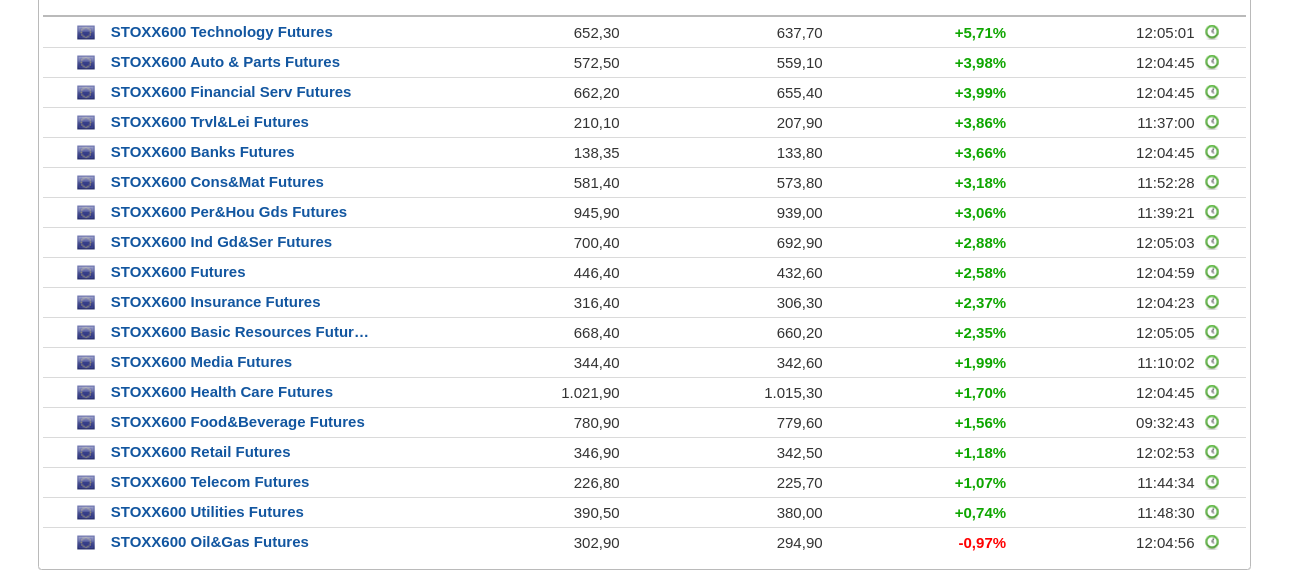The height and width of the screenshot is (582, 1301).
Task: Click the clock icon in the Insurance Futures row
Action: point(1212,302)
